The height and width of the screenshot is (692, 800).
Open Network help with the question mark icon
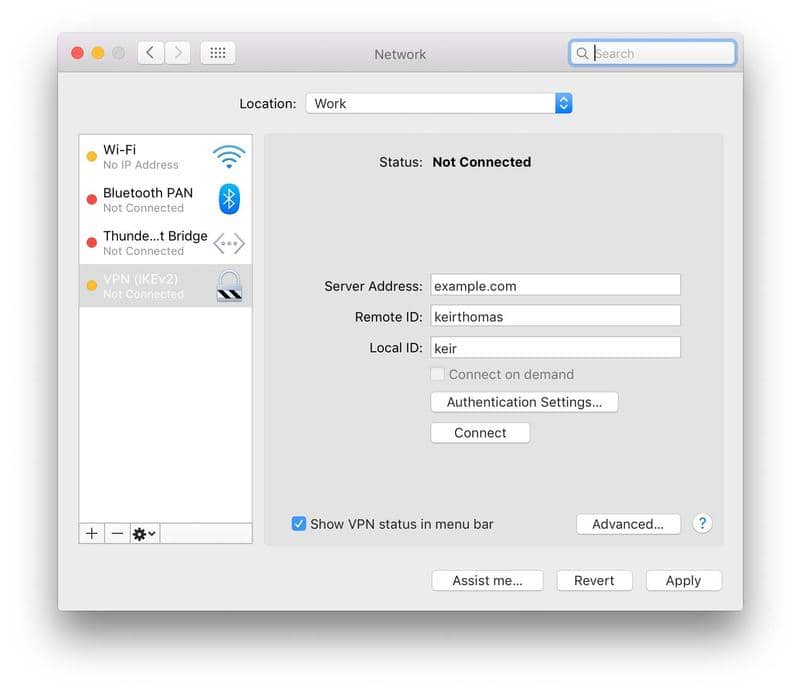[702, 523]
